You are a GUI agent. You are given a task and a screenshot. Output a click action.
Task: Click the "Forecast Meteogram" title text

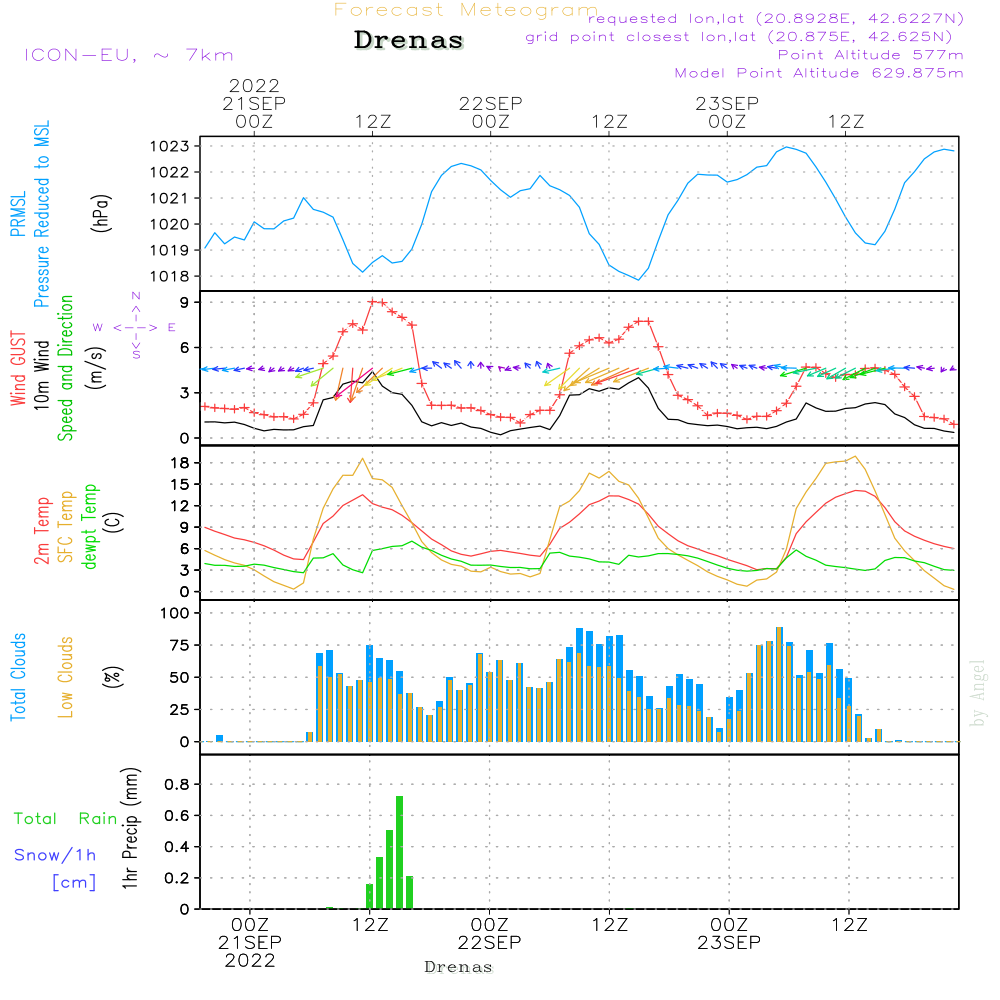[466, 10]
